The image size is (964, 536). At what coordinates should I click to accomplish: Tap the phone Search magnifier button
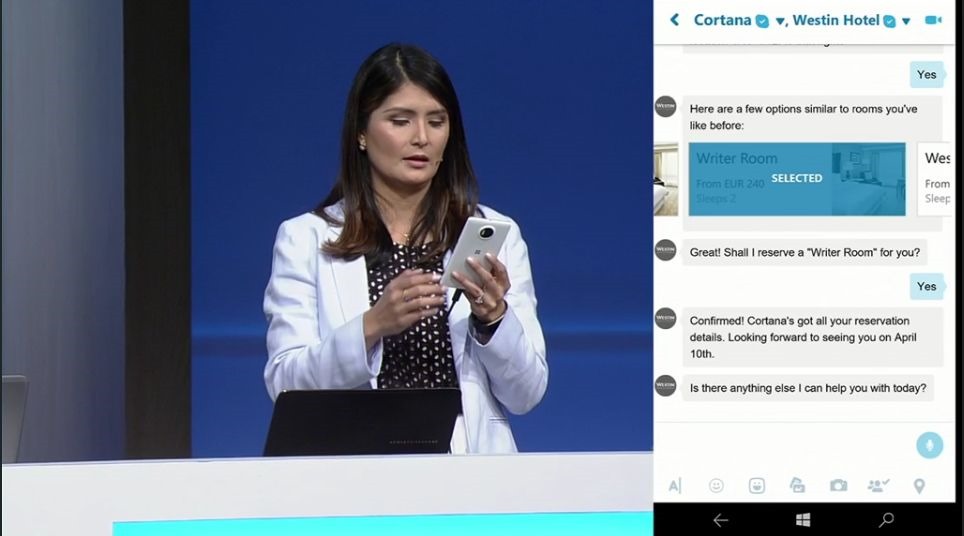point(886,520)
